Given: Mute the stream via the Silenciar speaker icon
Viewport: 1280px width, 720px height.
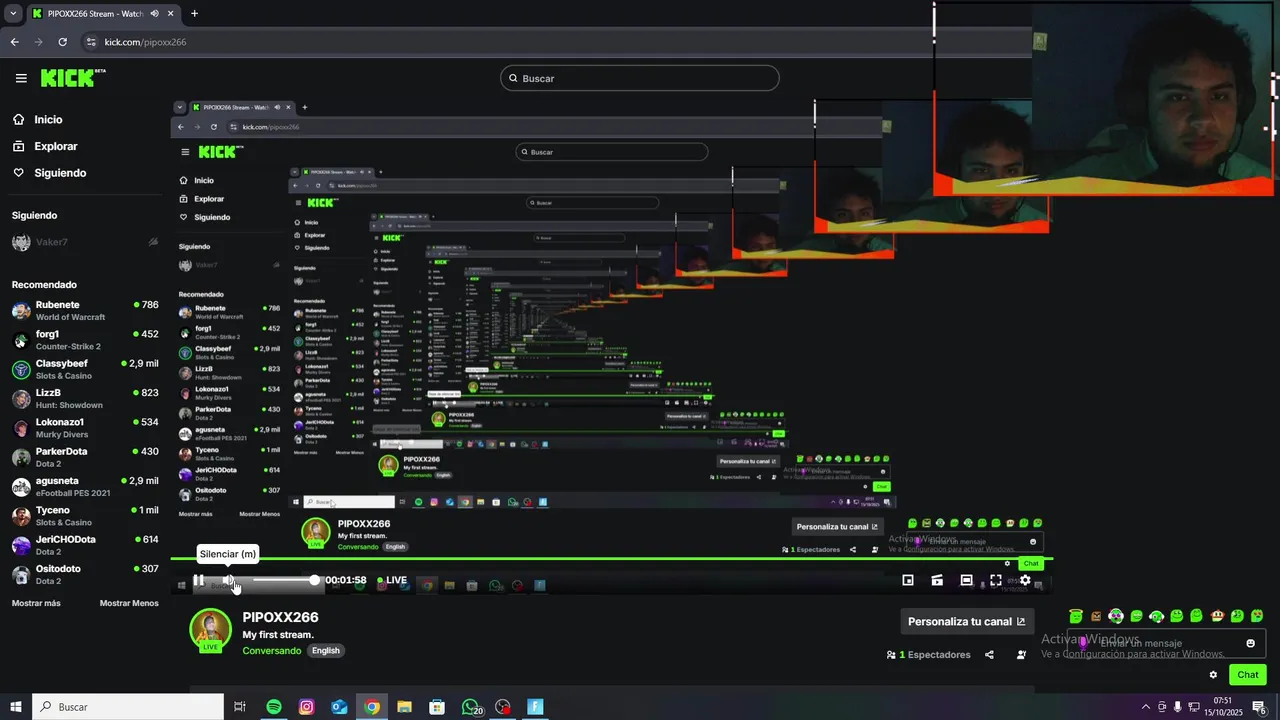Looking at the screenshot, I should pyautogui.click(x=229, y=580).
